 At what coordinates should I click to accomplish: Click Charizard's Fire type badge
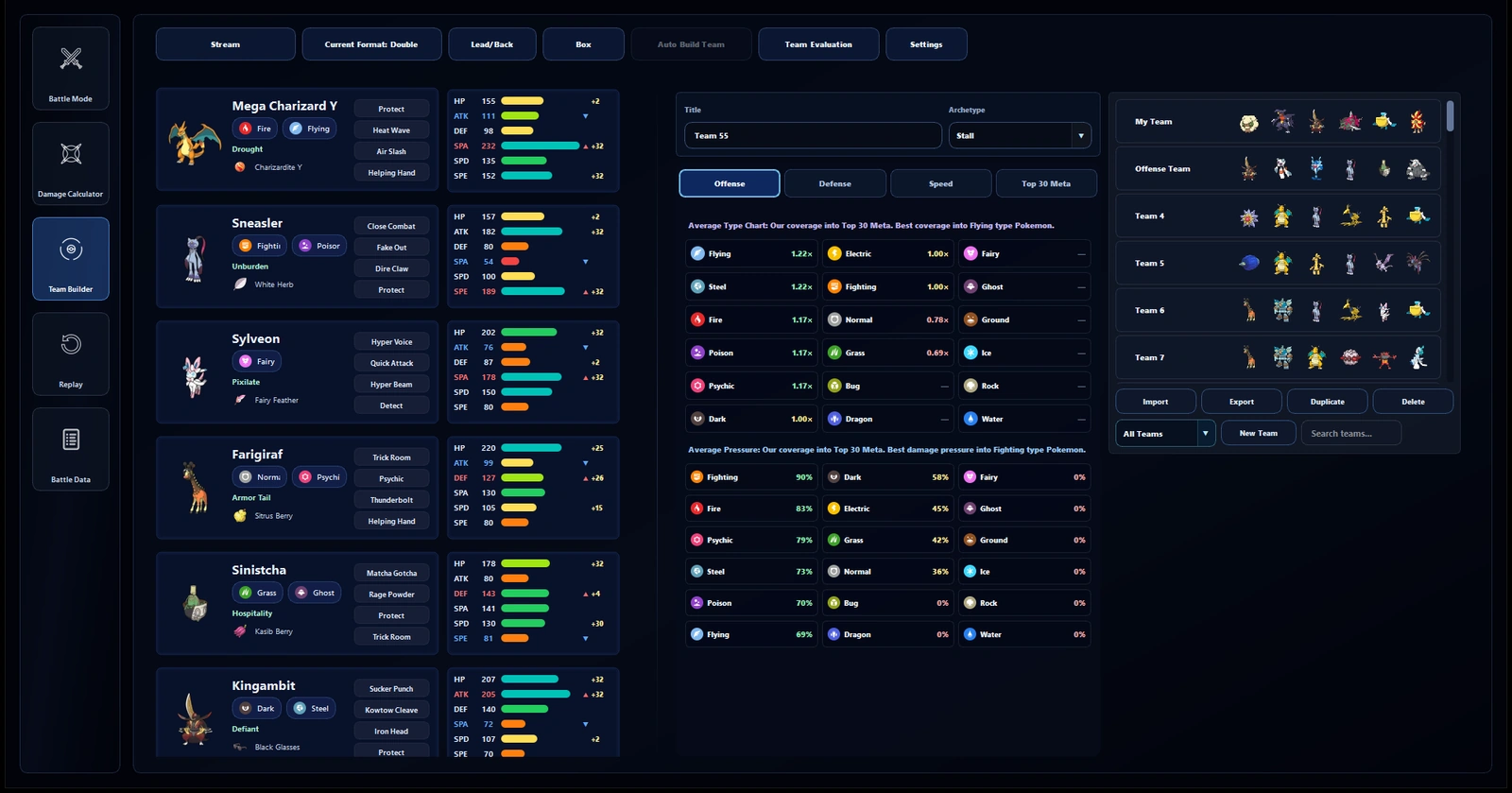coord(255,129)
